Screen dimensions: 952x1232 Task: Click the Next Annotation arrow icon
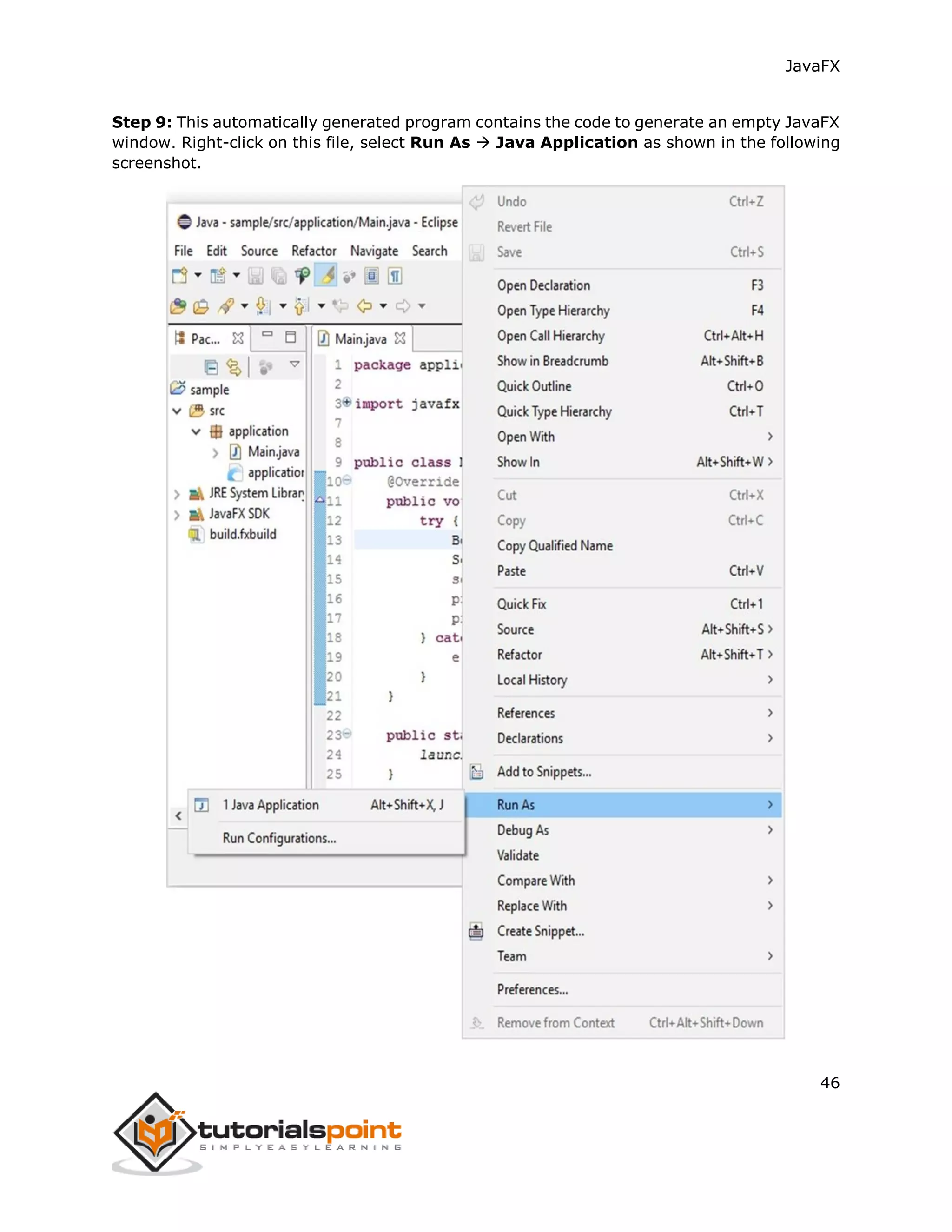263,306
